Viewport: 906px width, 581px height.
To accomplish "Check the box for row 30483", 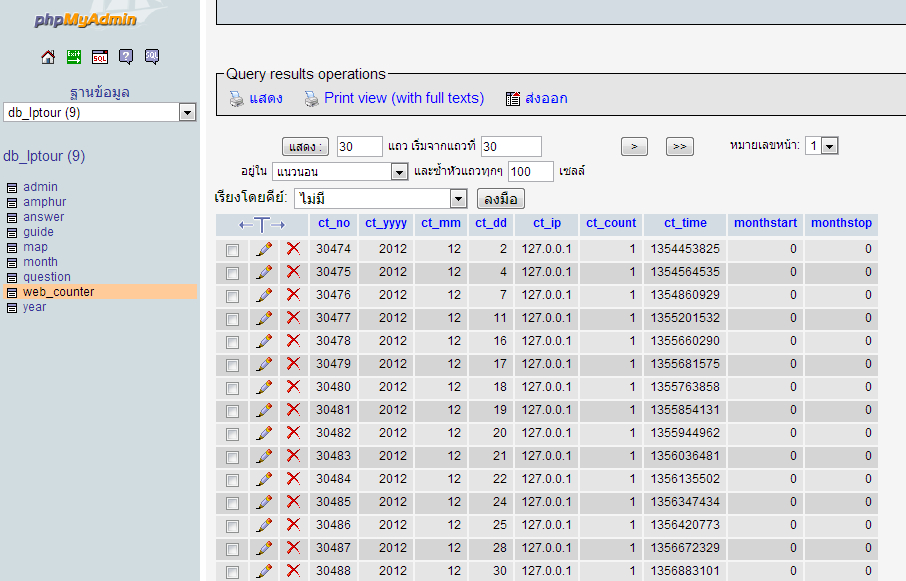I will 232,457.
